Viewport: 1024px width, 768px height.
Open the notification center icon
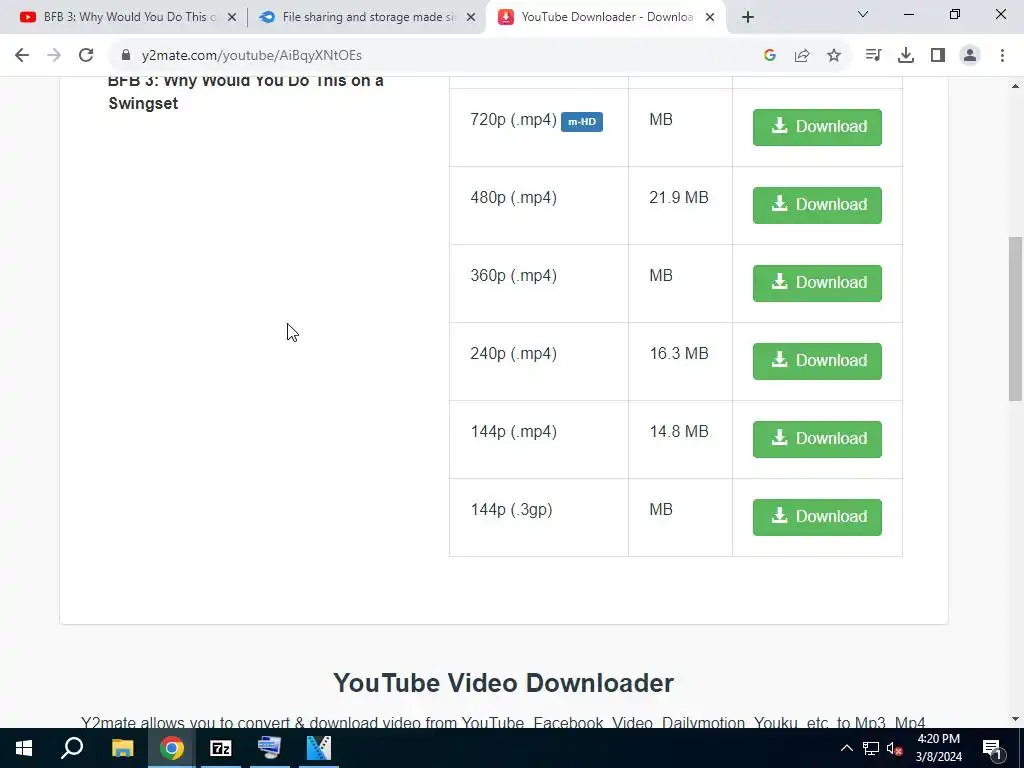click(992, 748)
